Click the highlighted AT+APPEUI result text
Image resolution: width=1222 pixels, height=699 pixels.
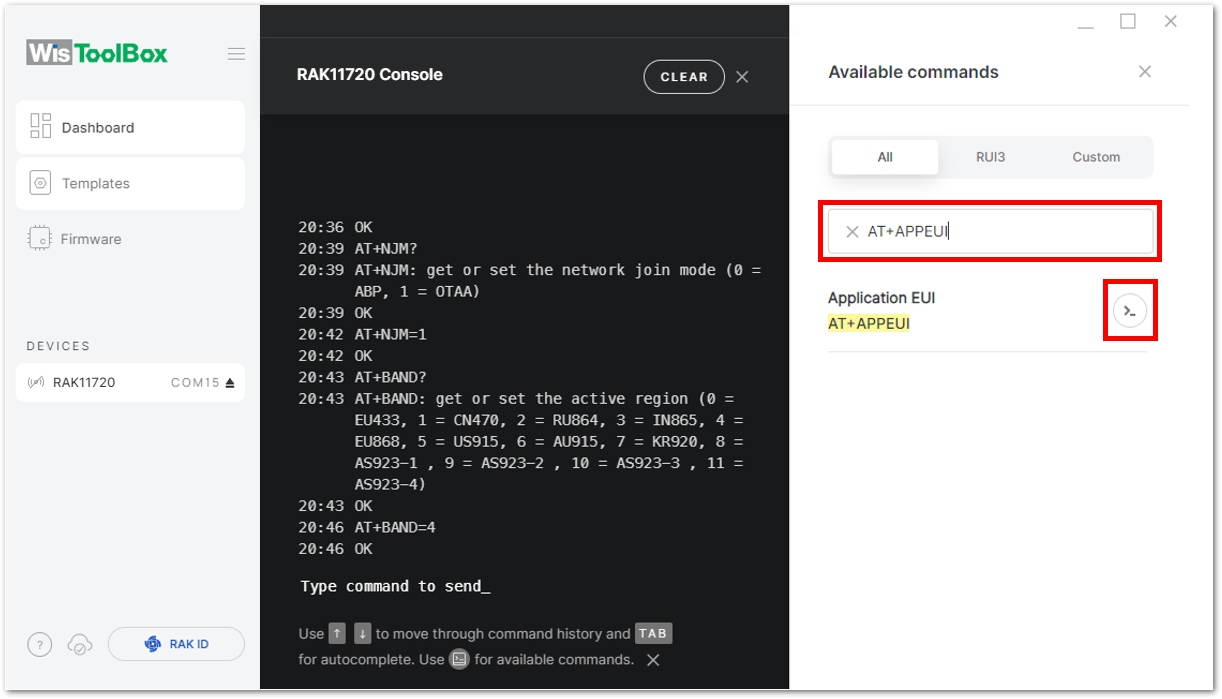[869, 324]
